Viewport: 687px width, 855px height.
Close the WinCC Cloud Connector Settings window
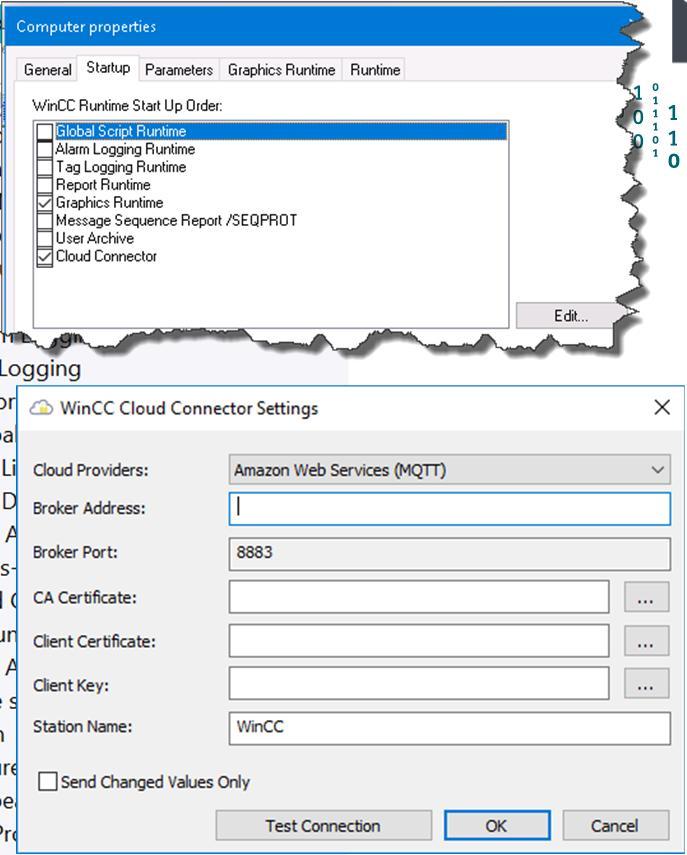click(x=662, y=407)
